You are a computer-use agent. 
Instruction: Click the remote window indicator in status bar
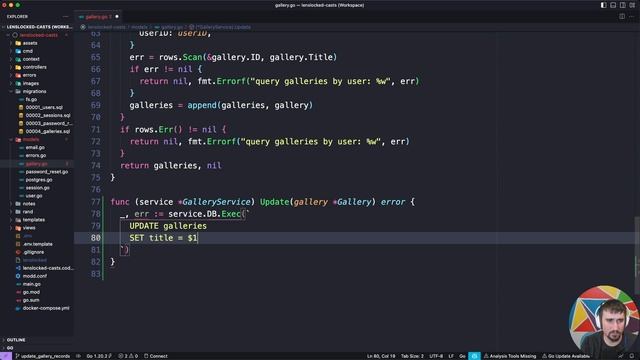pos(6,356)
